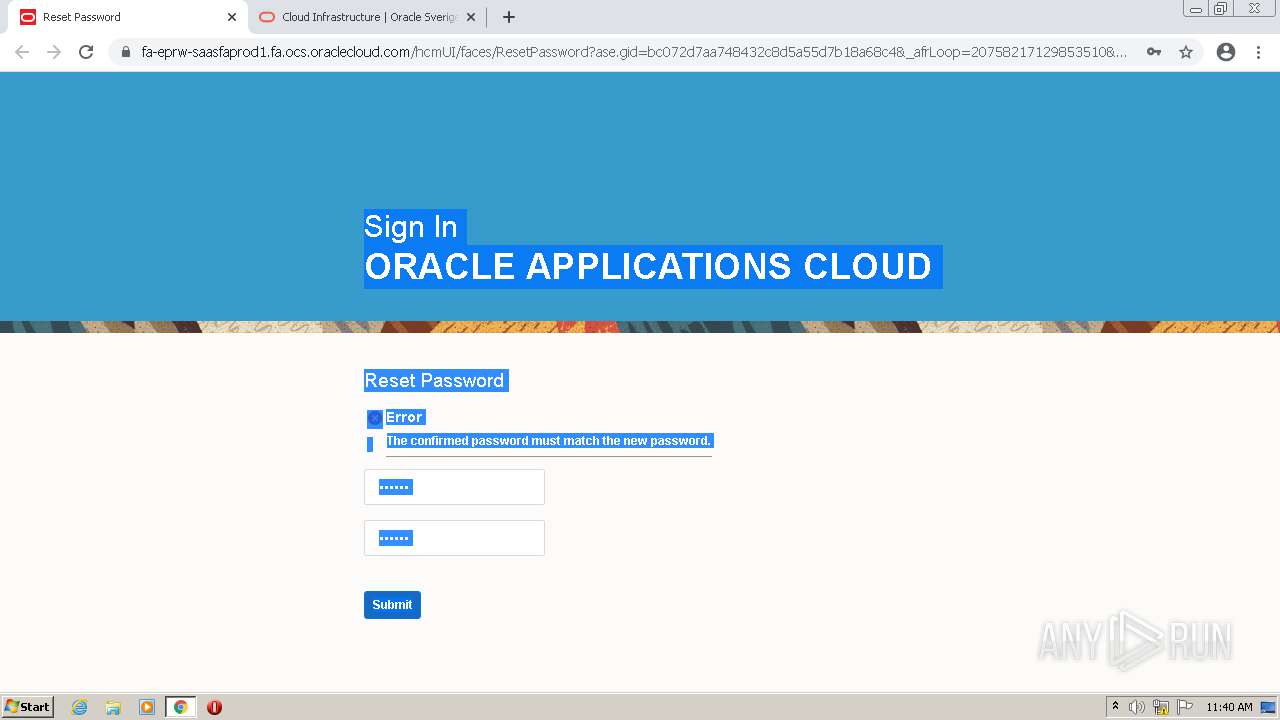The image size is (1280, 720).
Task: Open the volume speaker tray icon
Action: (1136, 707)
